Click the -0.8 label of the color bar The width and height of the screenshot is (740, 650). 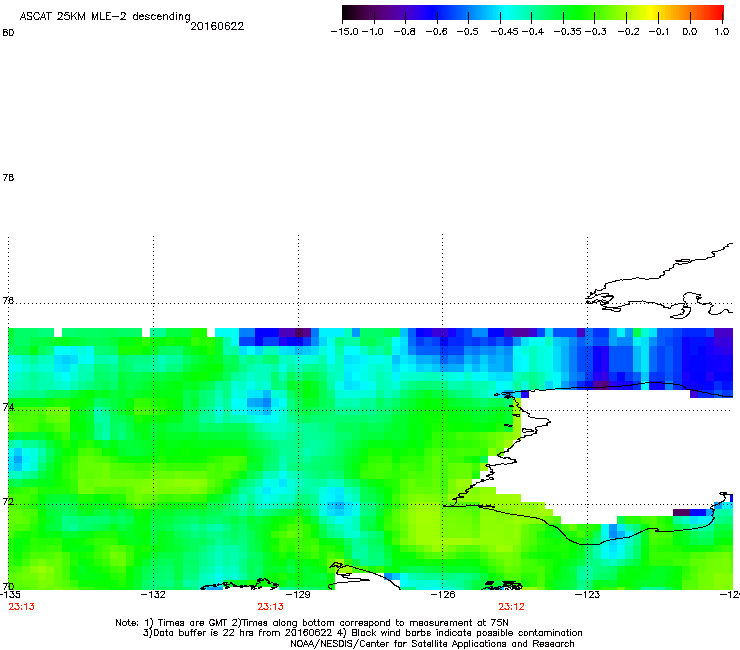tap(404, 32)
